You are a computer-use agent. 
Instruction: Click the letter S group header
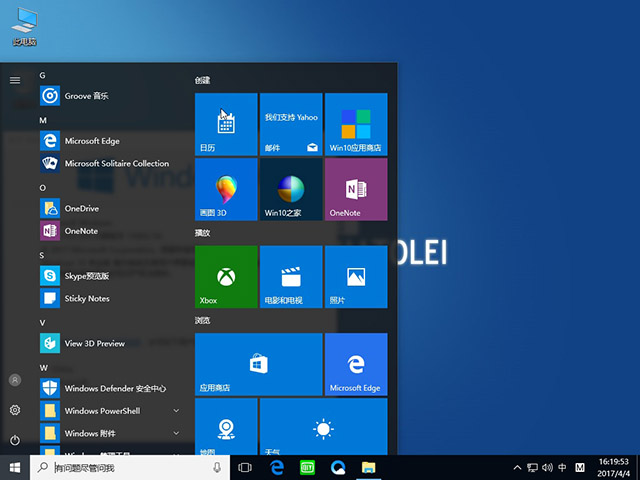coord(43,255)
